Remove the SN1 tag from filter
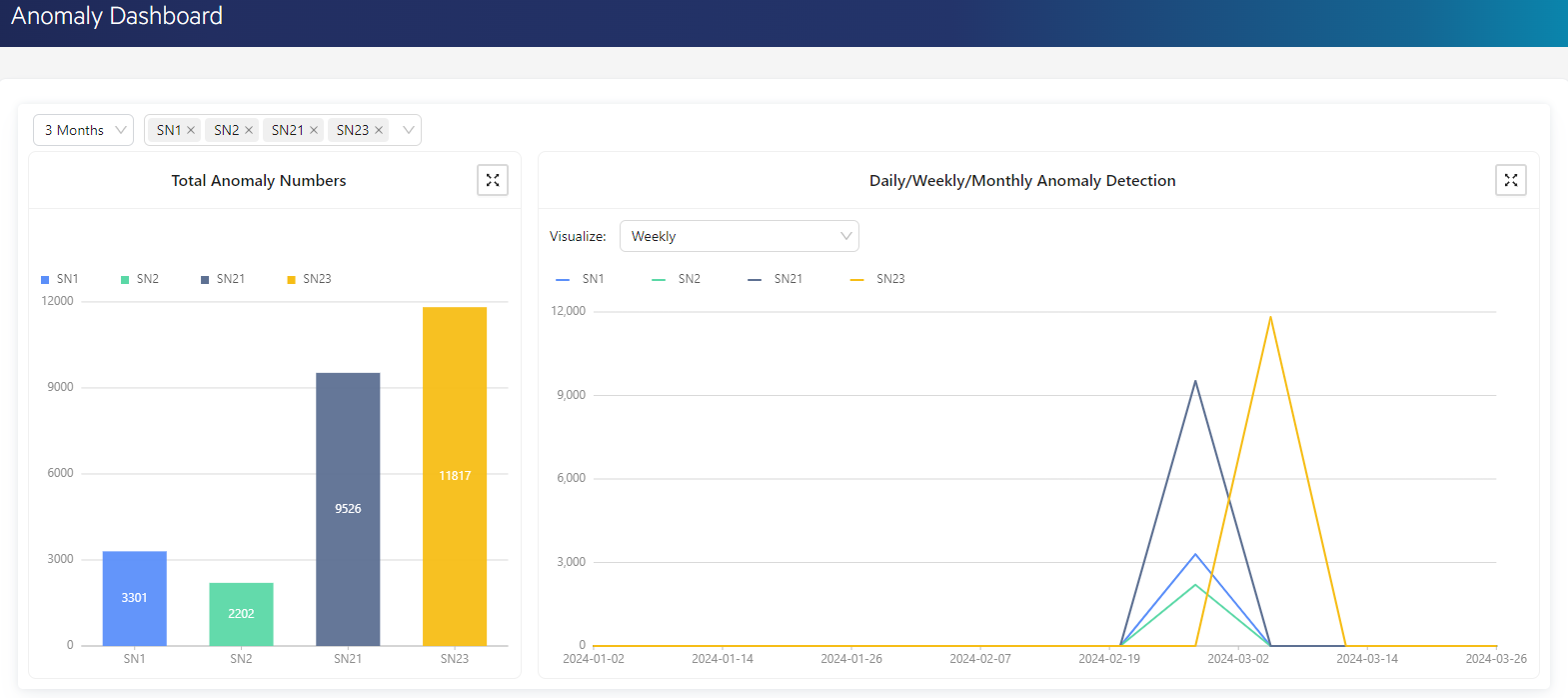This screenshot has width=1568, height=698. (191, 130)
